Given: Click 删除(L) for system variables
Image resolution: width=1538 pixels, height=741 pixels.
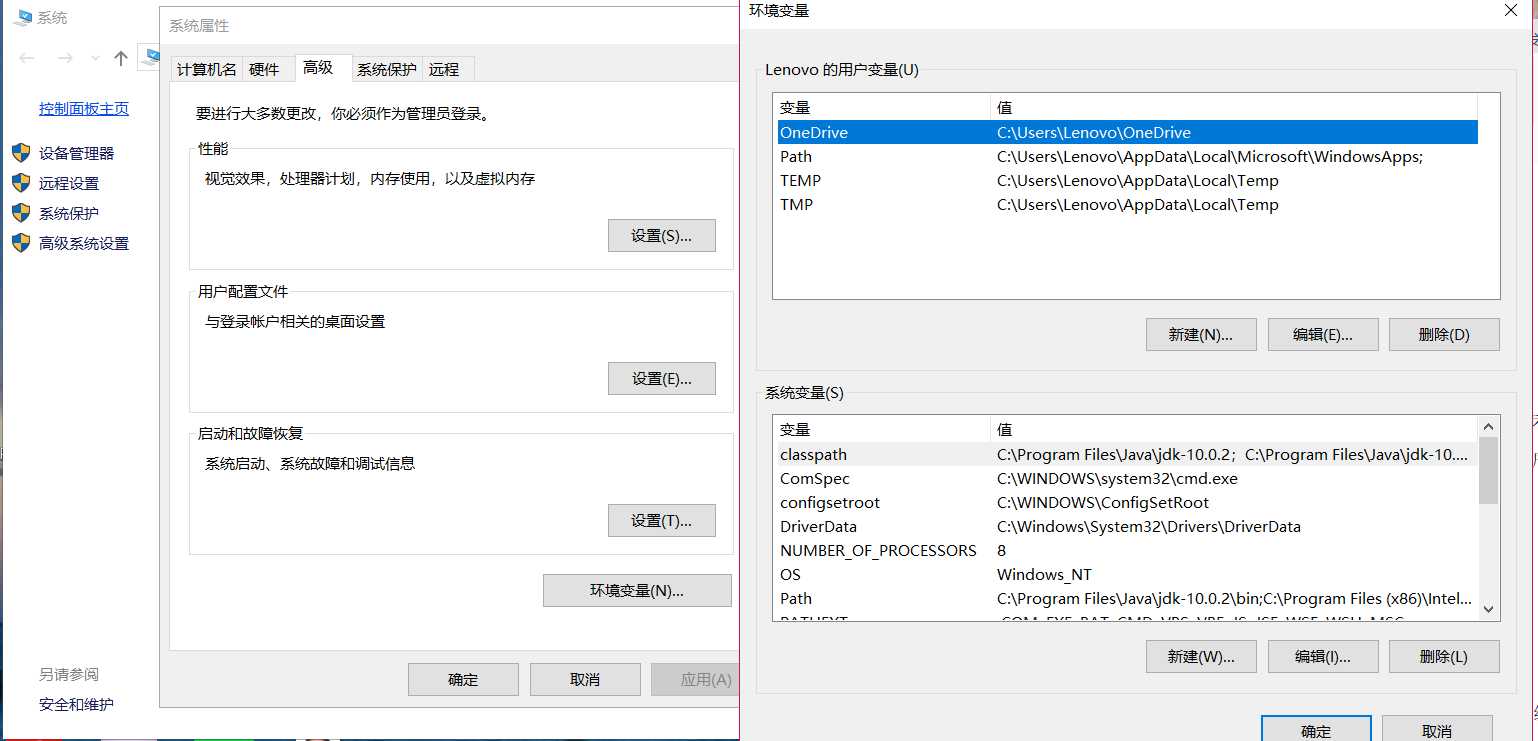Looking at the screenshot, I should pyautogui.click(x=1444, y=657).
